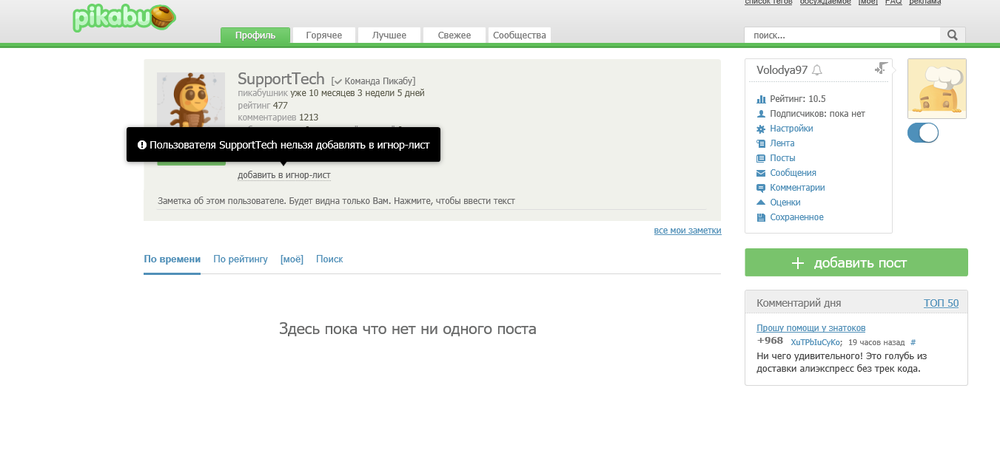Click the logout icon in the user panel
1000x456 pixels.
click(881, 68)
